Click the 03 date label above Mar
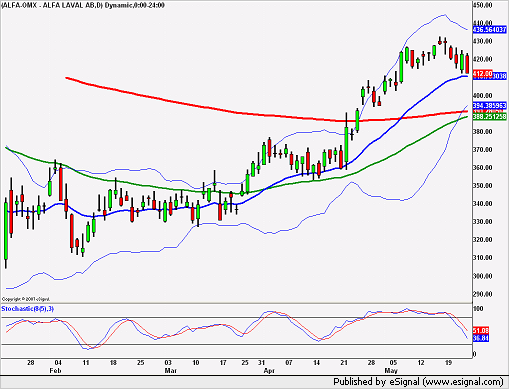 (x=168, y=362)
